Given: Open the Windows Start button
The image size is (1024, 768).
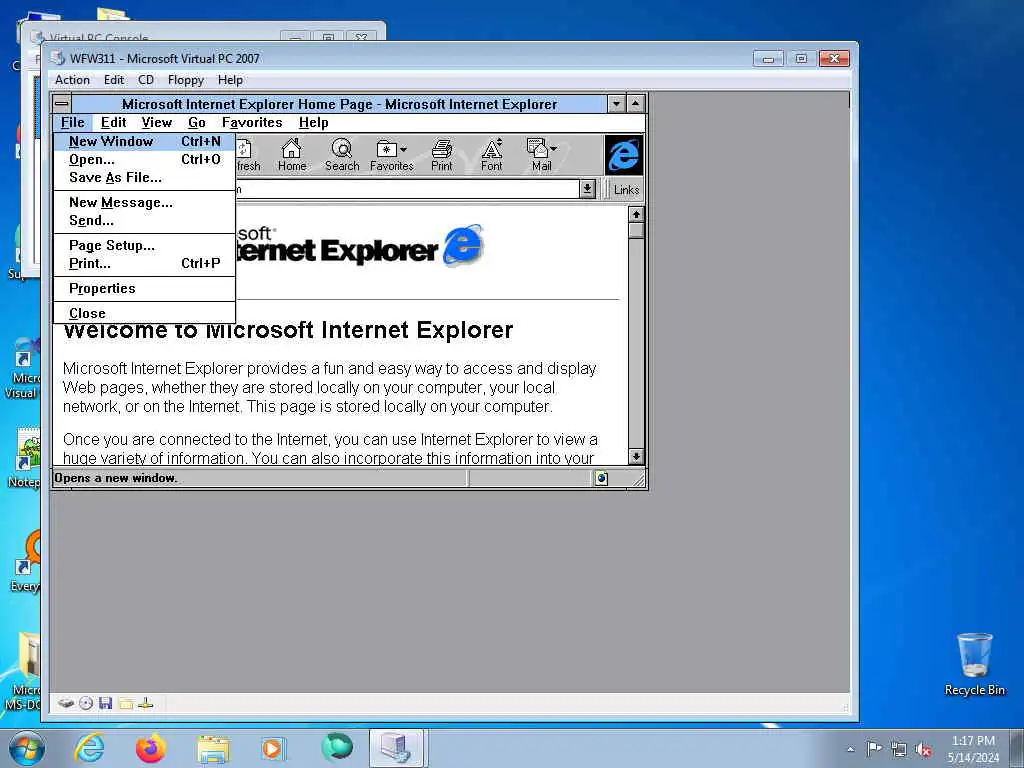Looking at the screenshot, I should pos(27,748).
